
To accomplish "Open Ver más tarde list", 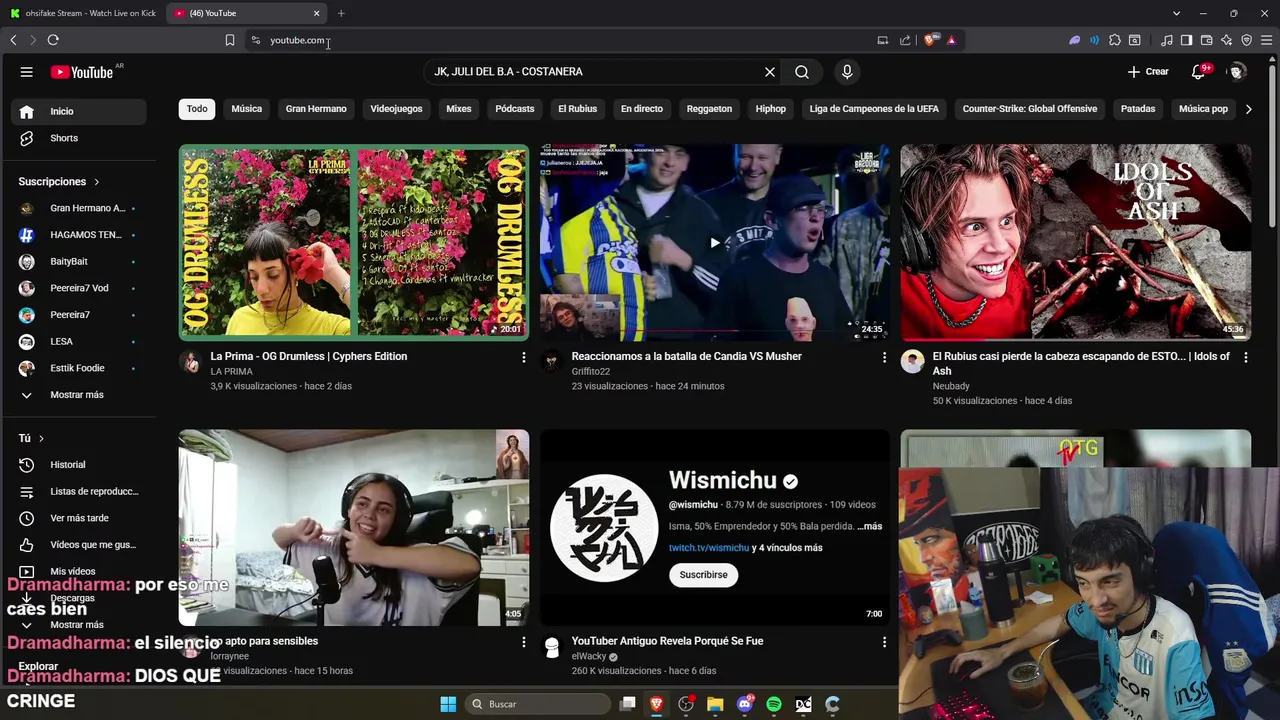I will point(80,518).
